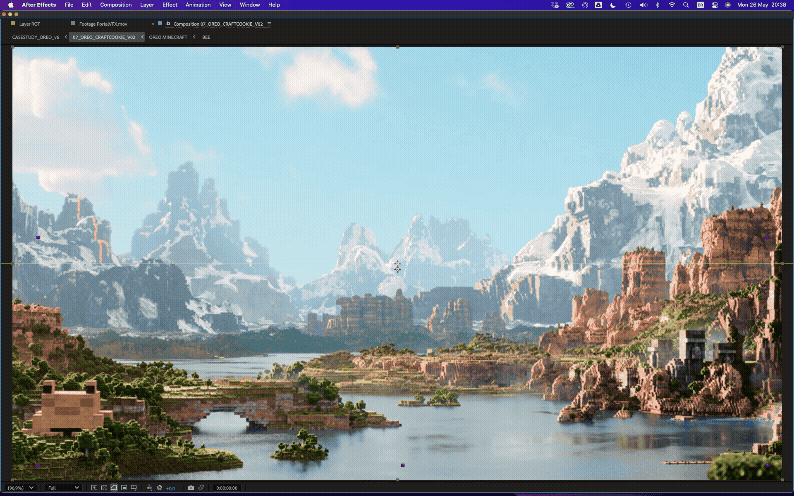The image size is (794, 496).
Task: Click the preview timecode display
Action: click(x=228, y=488)
